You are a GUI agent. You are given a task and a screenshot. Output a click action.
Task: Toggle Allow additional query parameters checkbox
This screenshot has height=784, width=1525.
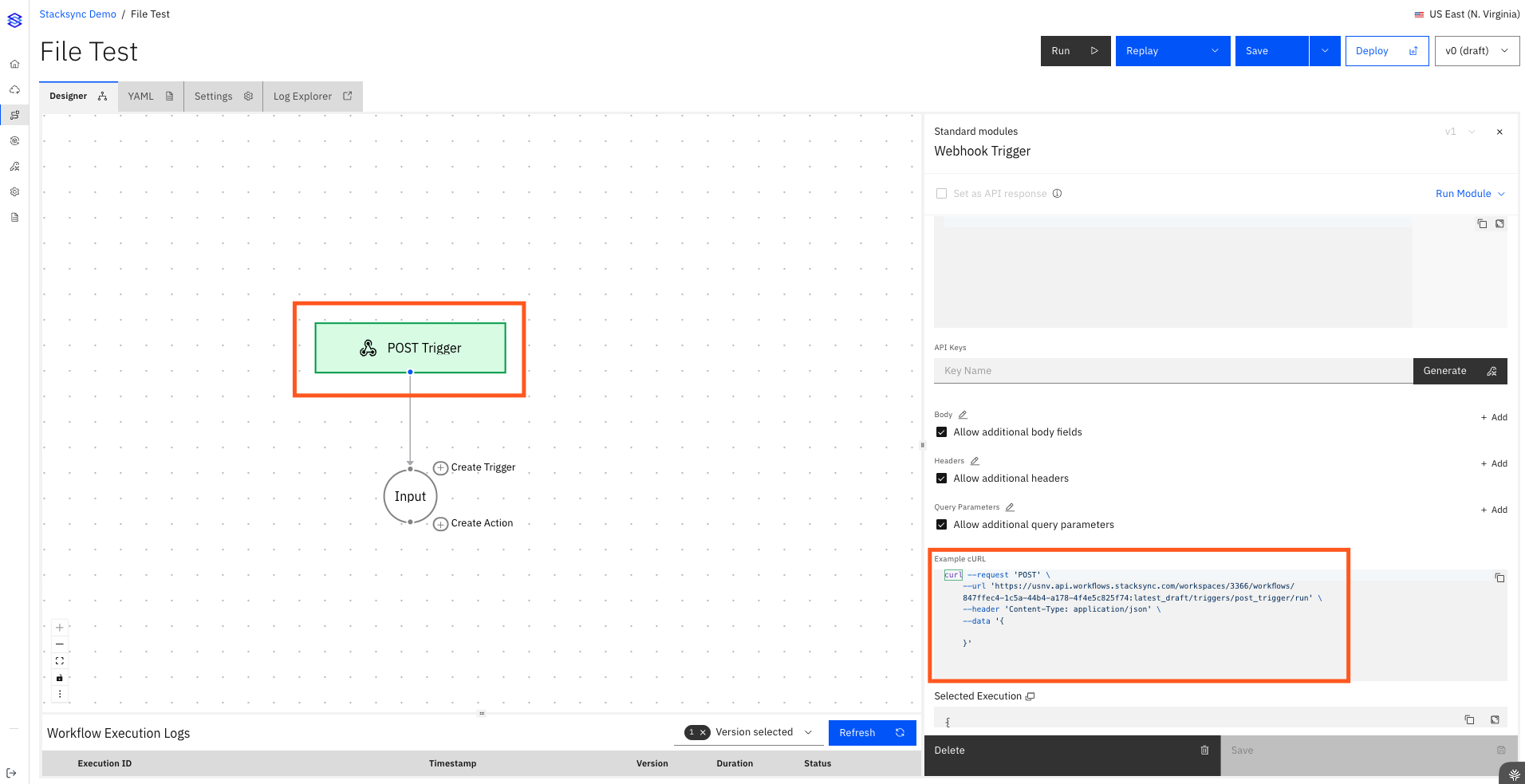[942, 525]
